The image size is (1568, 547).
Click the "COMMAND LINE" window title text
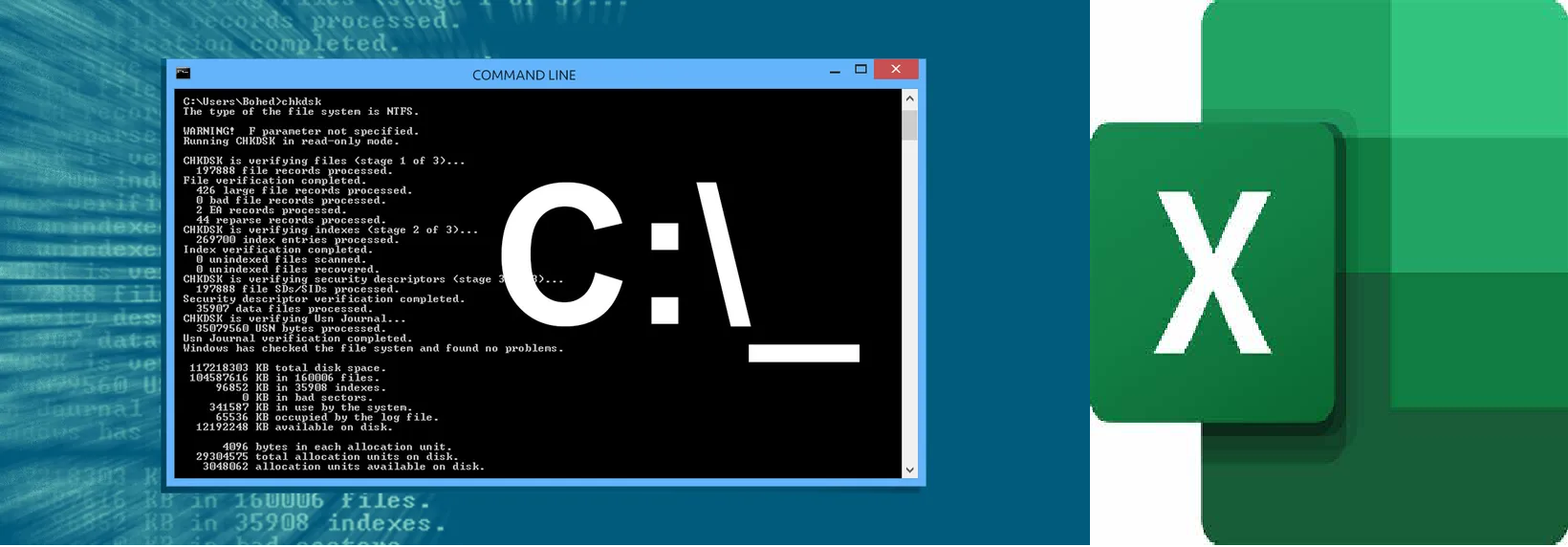[524, 75]
